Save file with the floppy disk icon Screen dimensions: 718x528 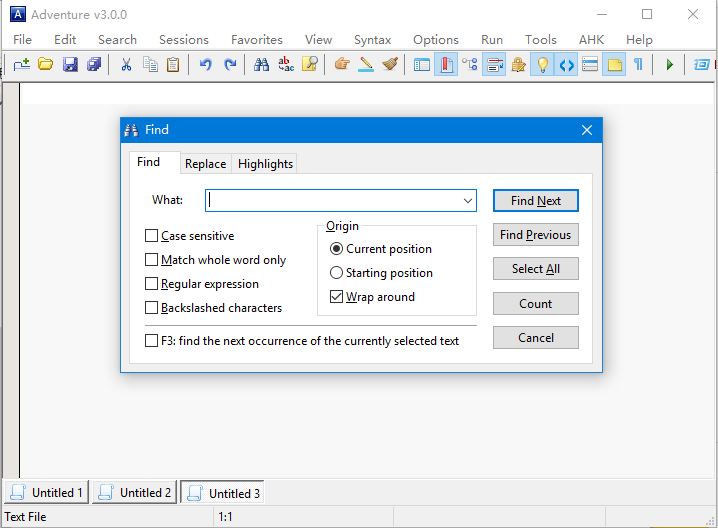pyautogui.click(x=70, y=65)
